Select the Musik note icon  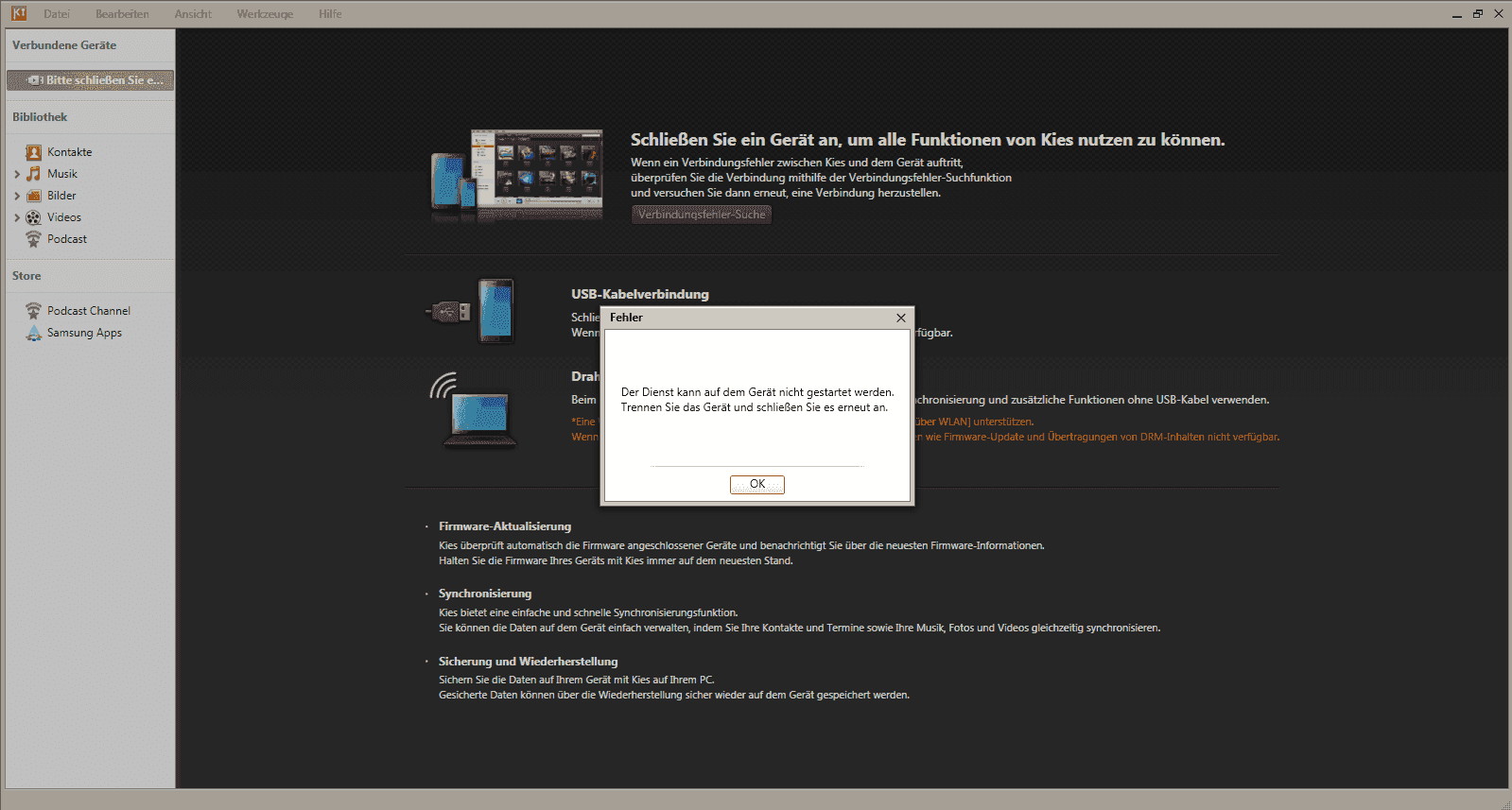[34, 174]
